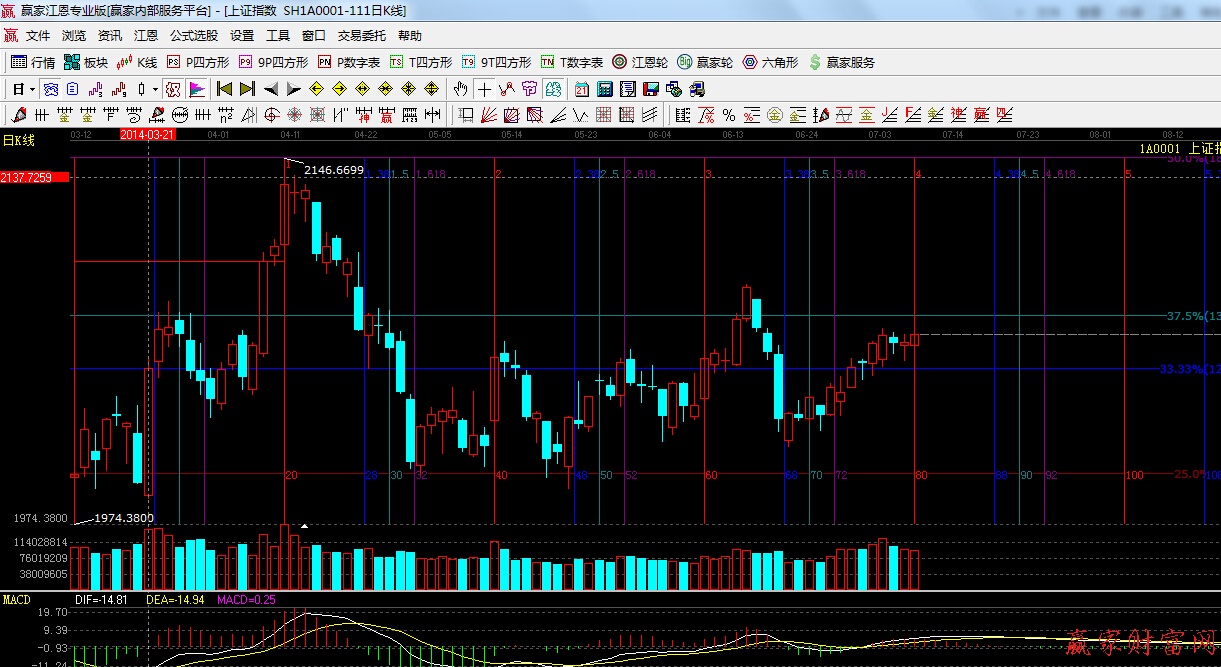Select the hand pan tool
This screenshot has width=1221, height=667.
[x=460, y=89]
